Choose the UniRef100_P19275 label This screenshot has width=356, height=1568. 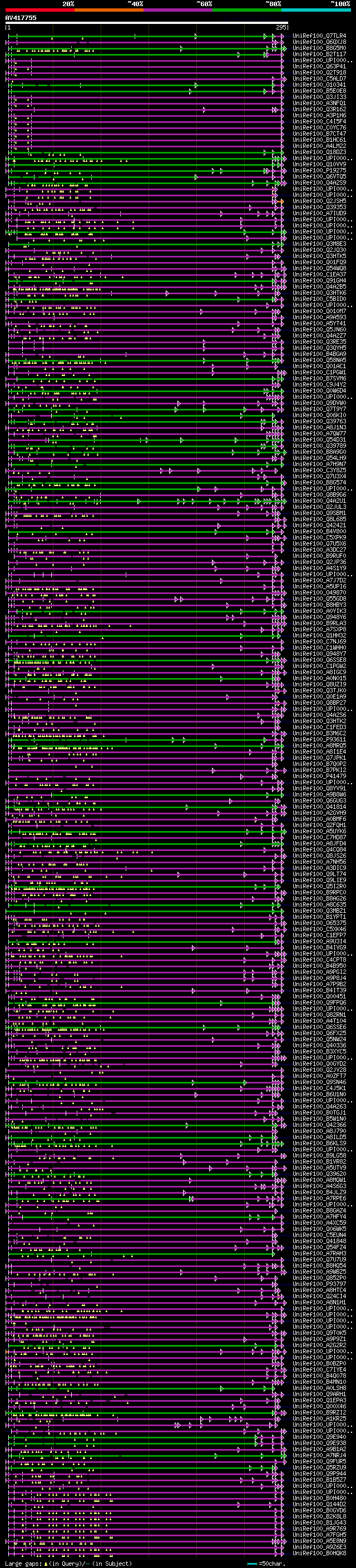[x=319, y=170]
